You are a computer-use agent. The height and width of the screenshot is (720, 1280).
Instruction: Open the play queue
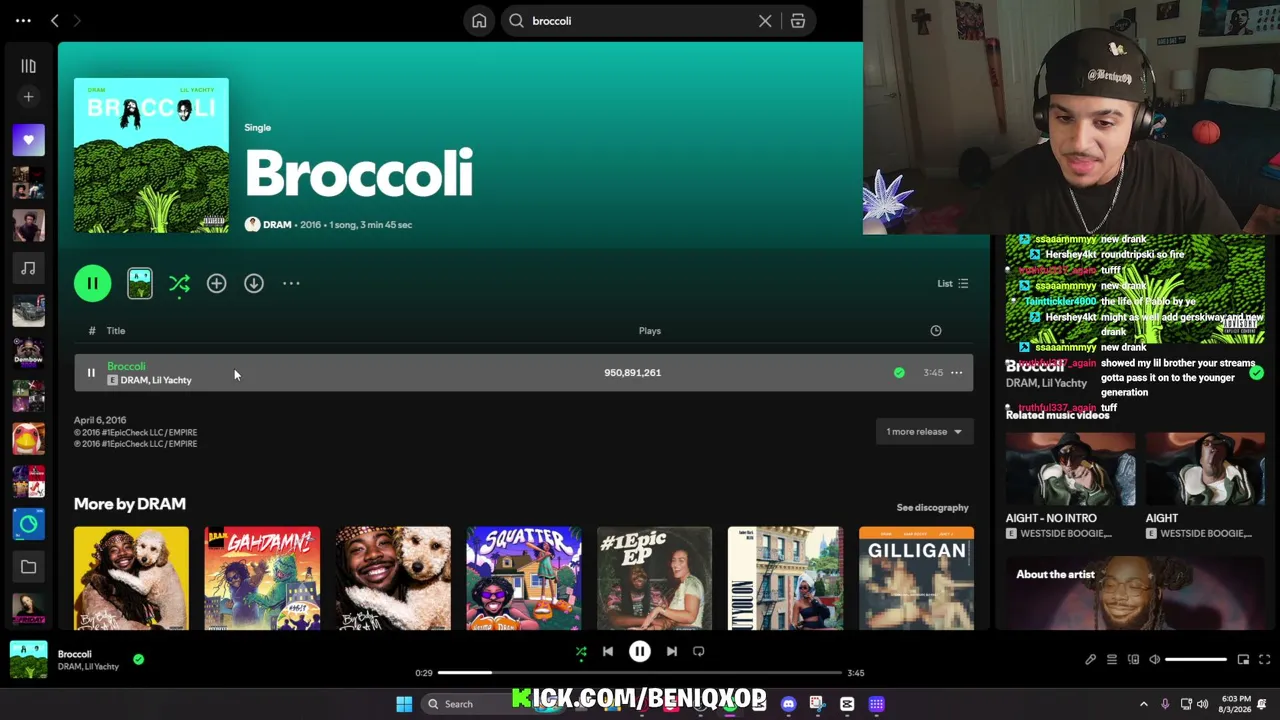click(x=1112, y=660)
